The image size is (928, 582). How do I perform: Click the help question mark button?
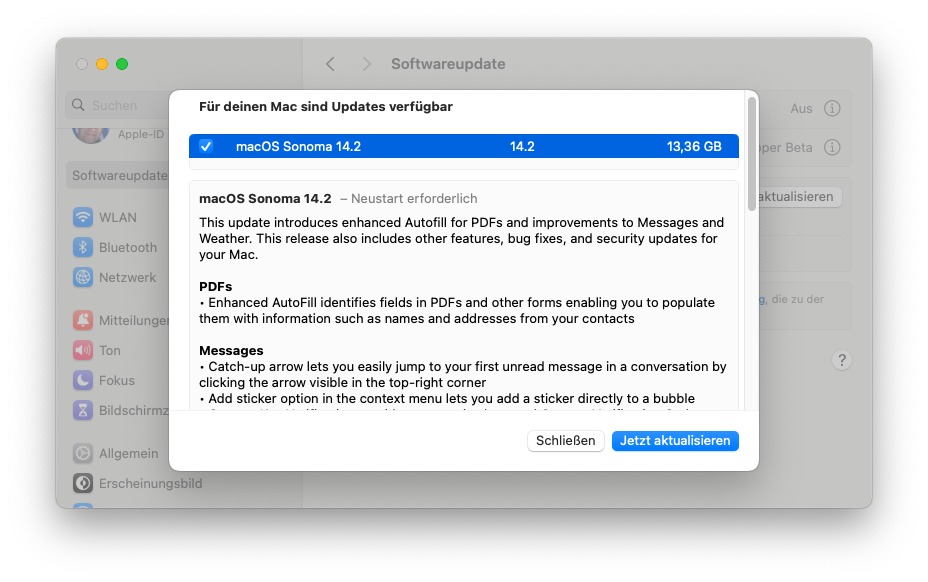tap(842, 360)
